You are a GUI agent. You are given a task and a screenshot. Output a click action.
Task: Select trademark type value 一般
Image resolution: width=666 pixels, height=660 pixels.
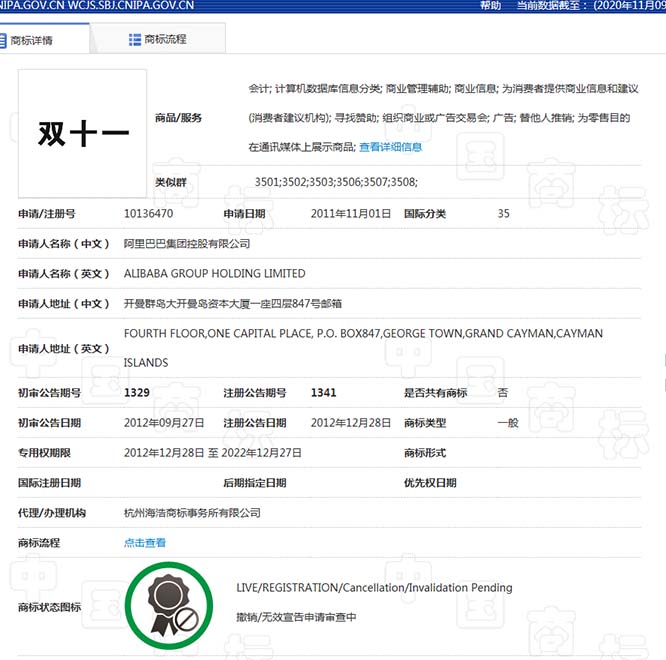click(508, 423)
